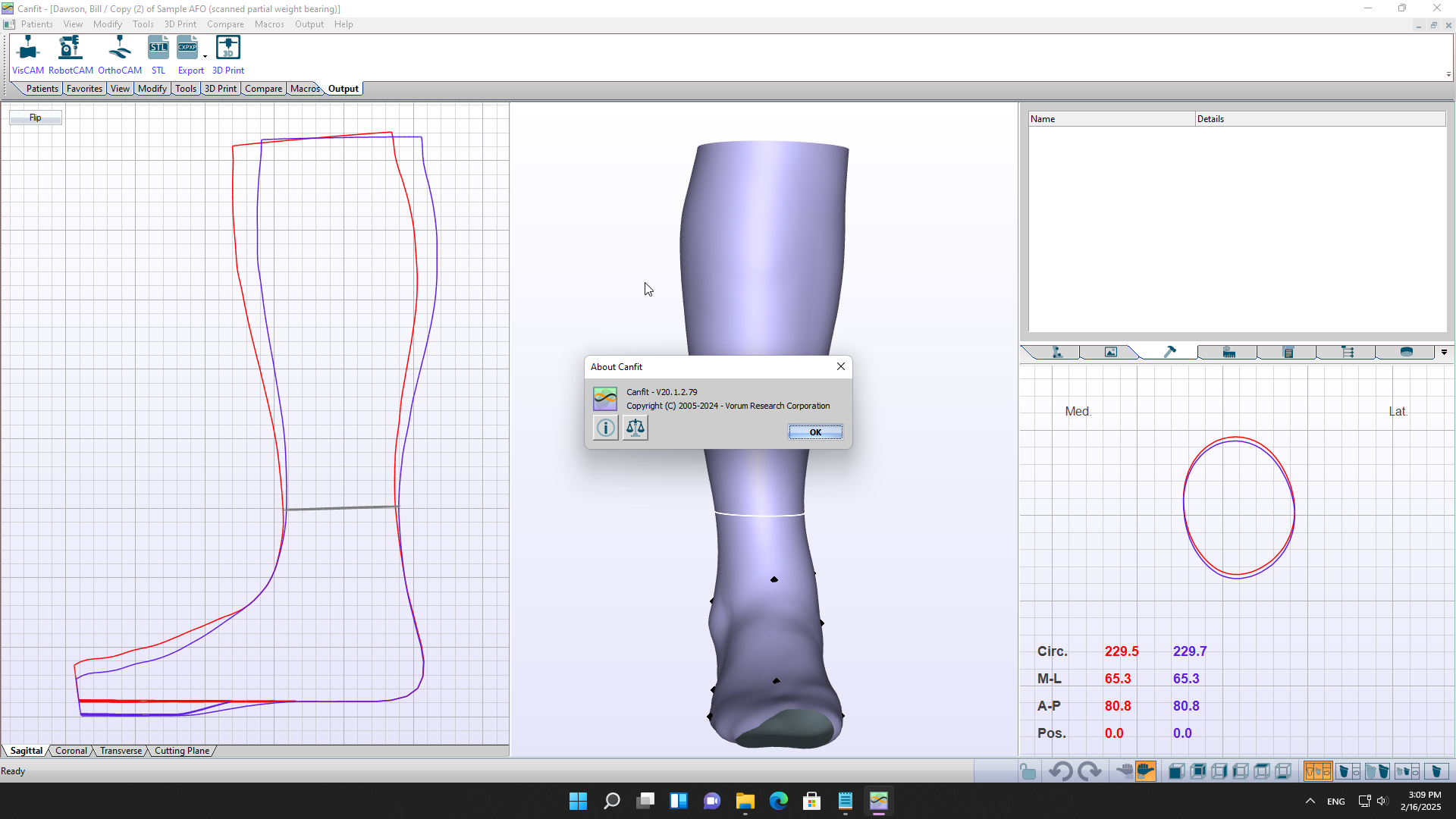Image resolution: width=1456 pixels, height=819 pixels.
Task: Open RobotCAM output tool
Action: click(x=71, y=55)
